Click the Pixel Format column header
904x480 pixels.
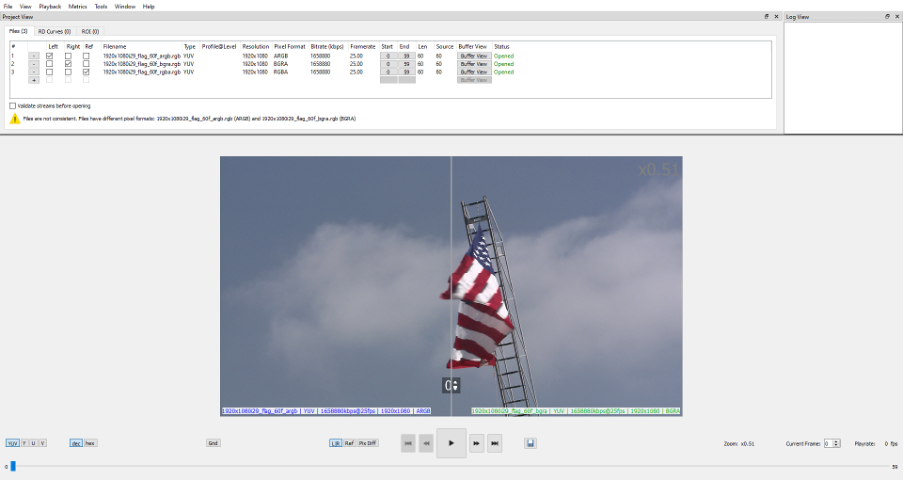click(x=289, y=47)
